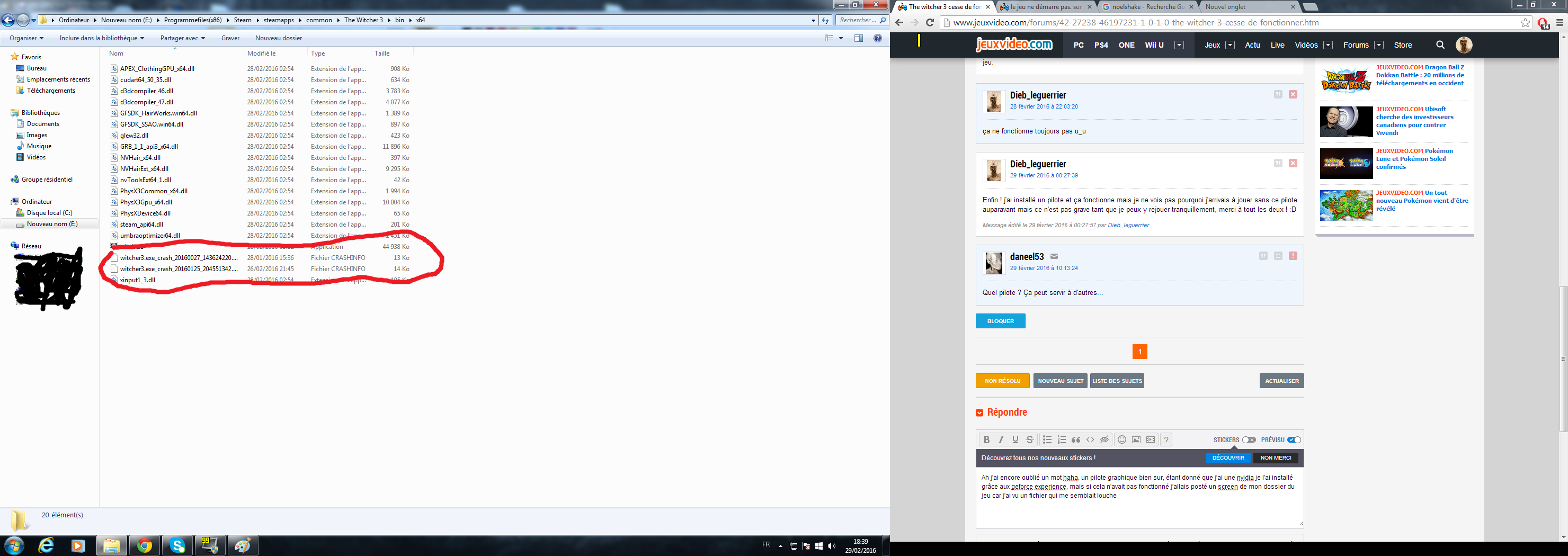The image size is (1568, 556).
Task: Insert code tag in reply editor
Action: click(x=1090, y=440)
